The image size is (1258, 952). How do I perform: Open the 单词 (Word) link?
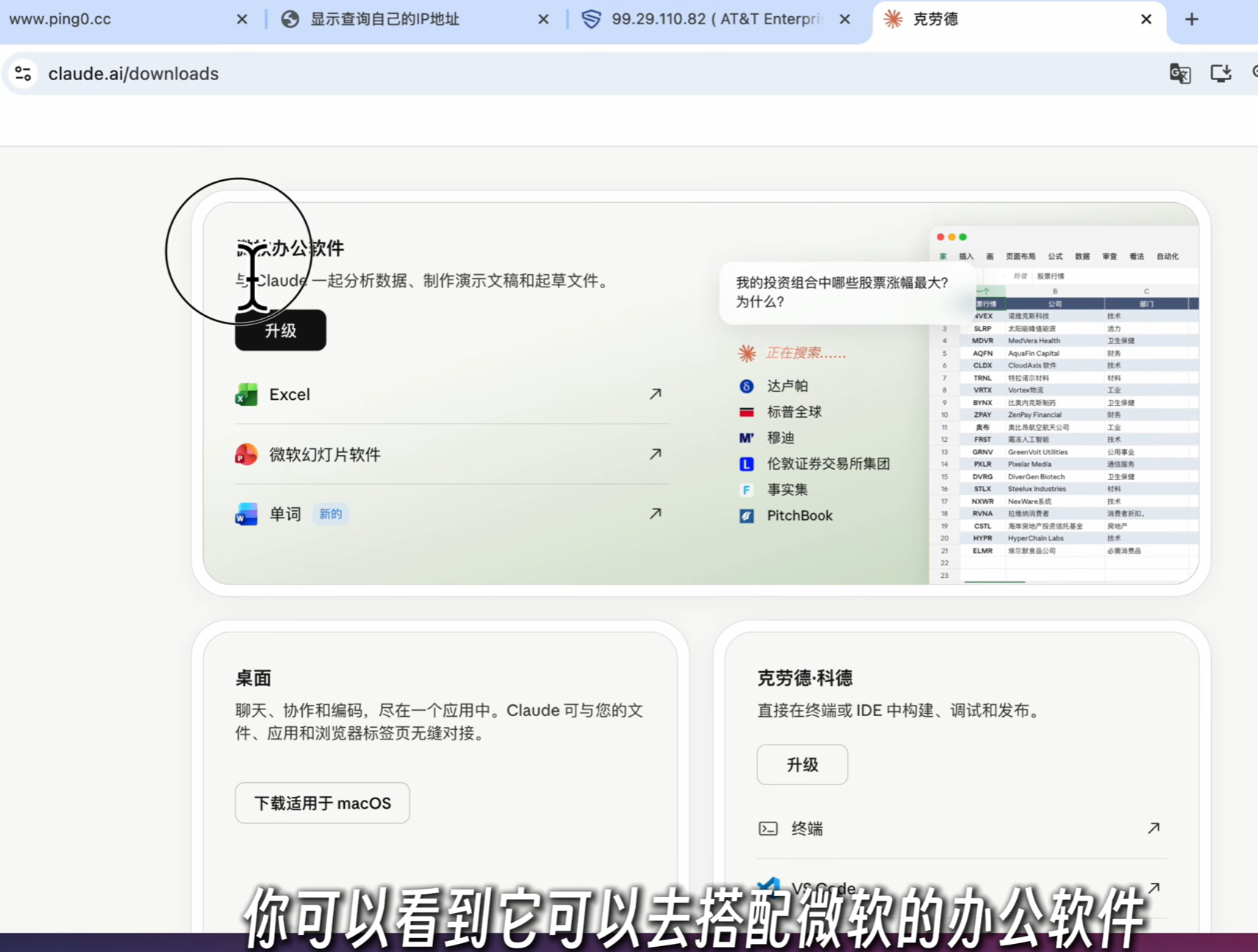(452, 514)
